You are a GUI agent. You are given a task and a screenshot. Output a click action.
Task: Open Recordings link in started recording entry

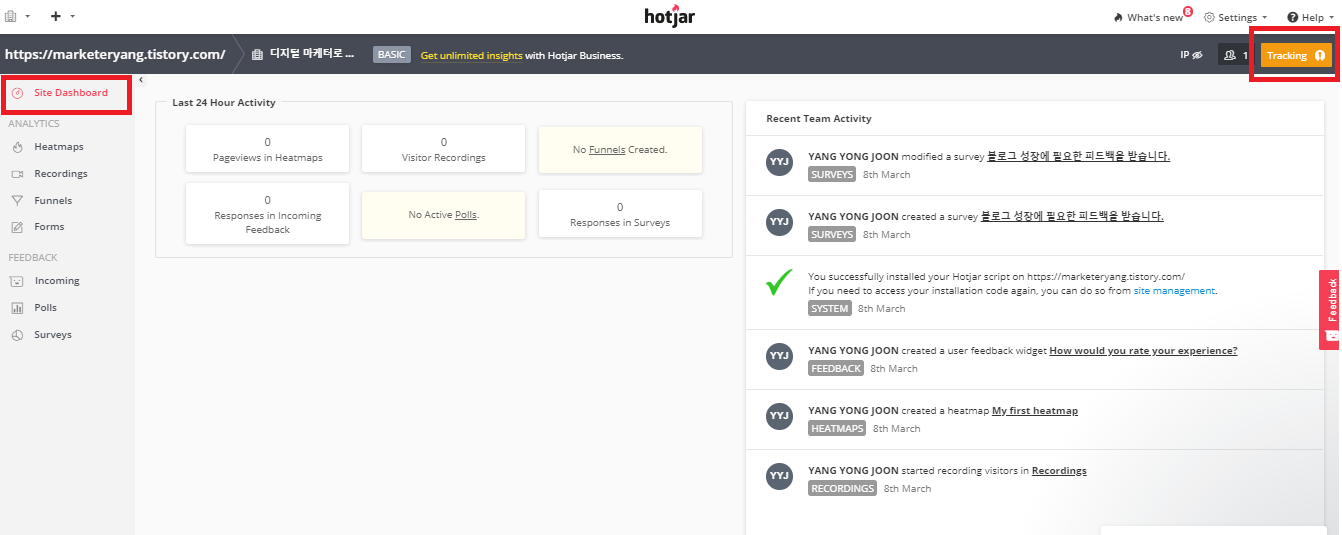point(1059,471)
